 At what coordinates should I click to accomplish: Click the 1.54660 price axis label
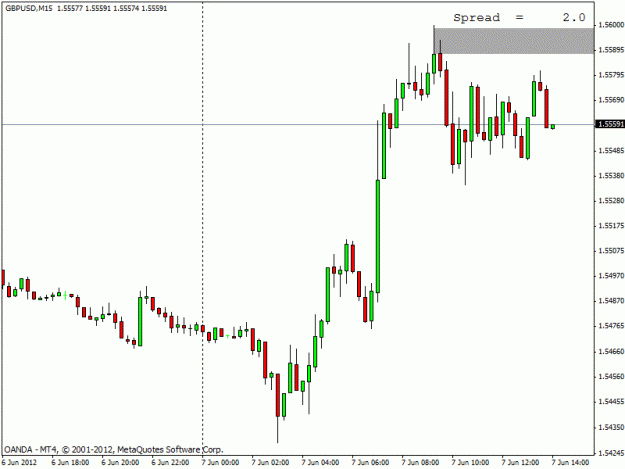[x=611, y=351]
